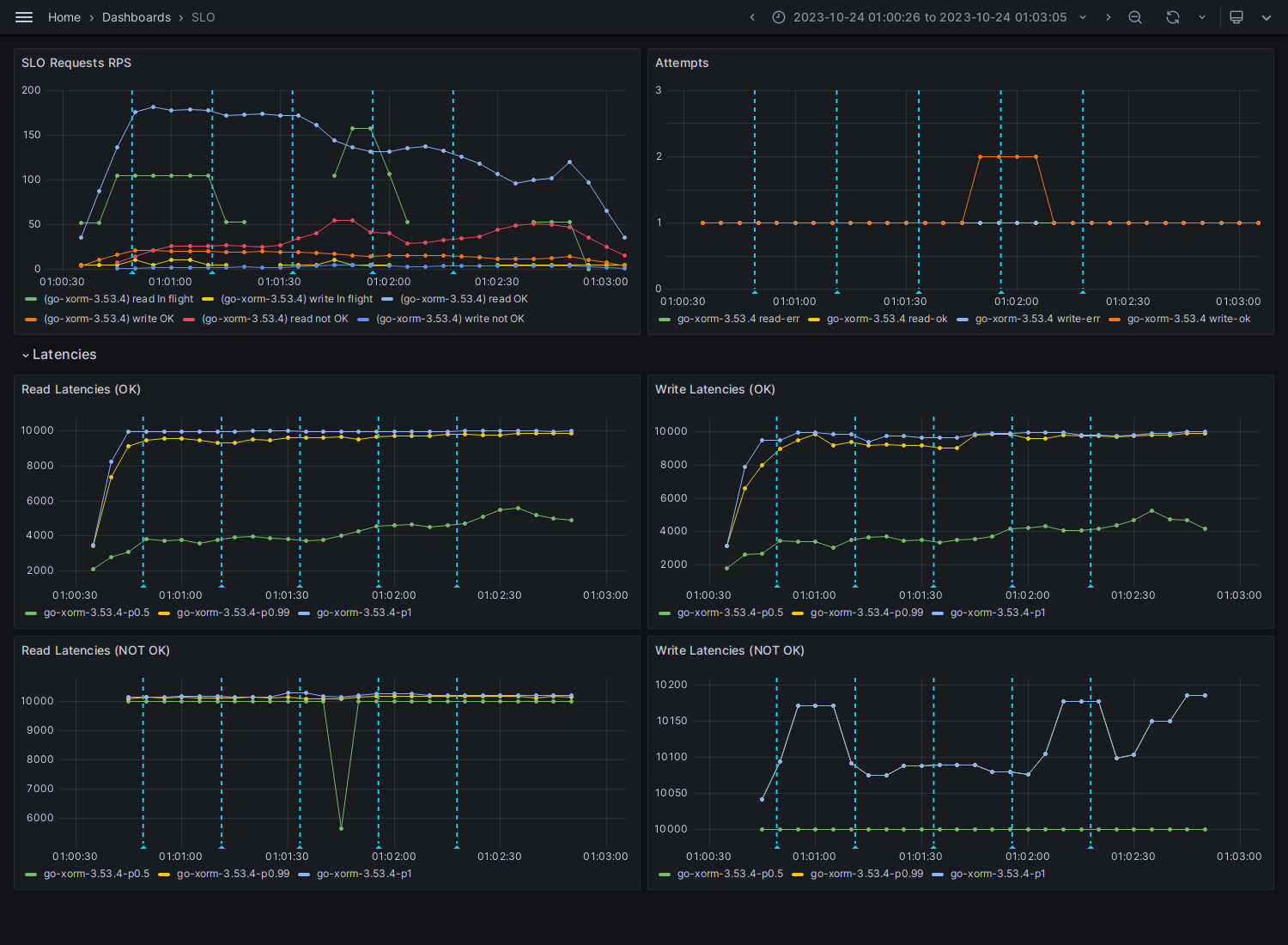Toggle read-err series in Attempts legend
The image size is (1288, 945).
pos(738,319)
